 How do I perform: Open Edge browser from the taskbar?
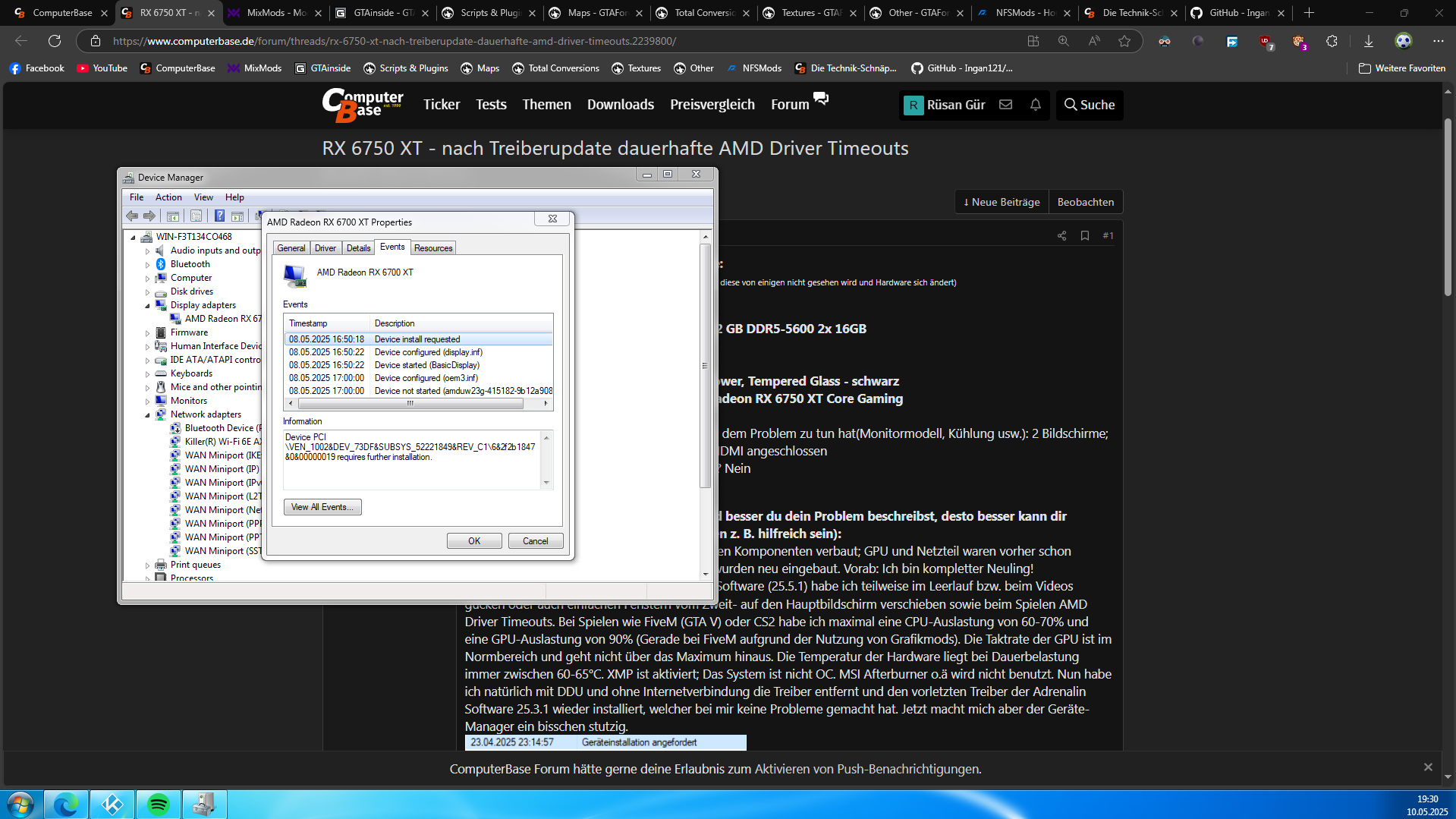66,805
